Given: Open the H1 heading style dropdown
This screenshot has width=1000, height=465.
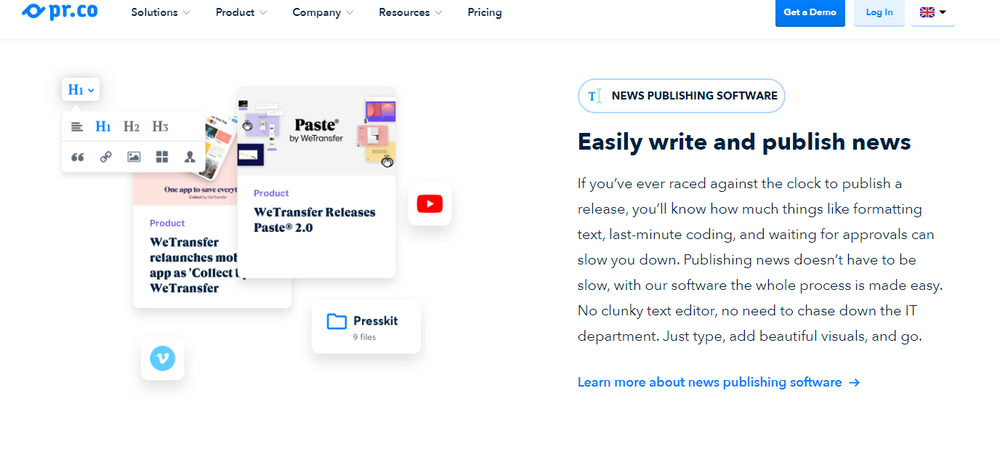Looking at the screenshot, I should click(x=81, y=90).
